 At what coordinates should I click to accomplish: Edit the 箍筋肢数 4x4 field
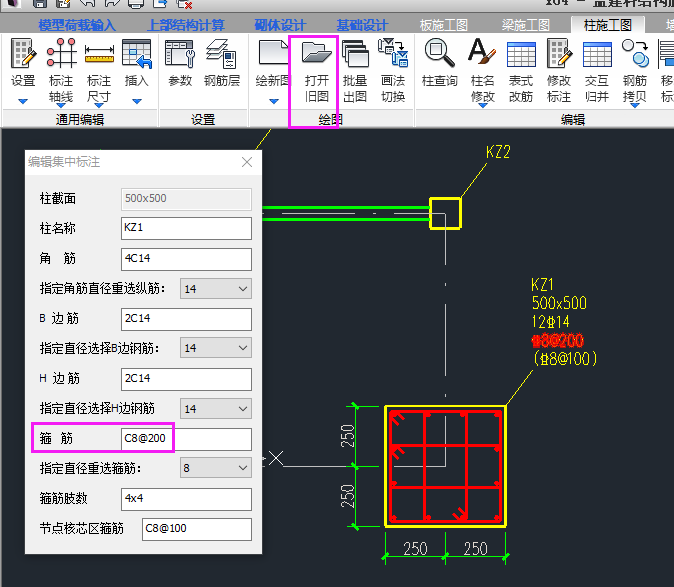click(186, 499)
